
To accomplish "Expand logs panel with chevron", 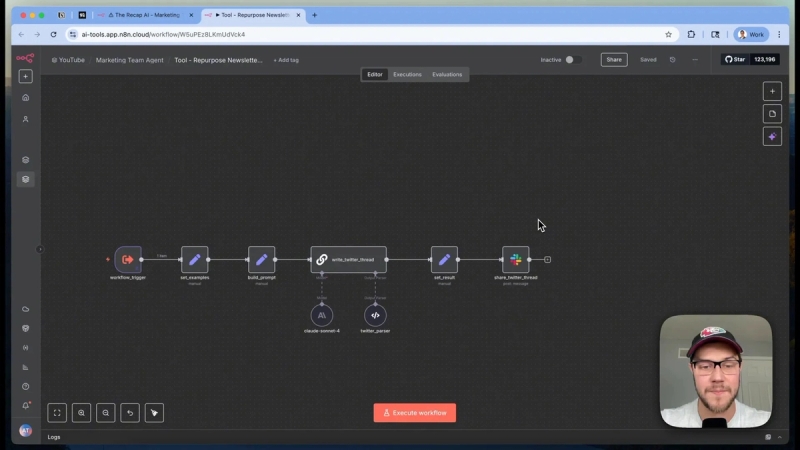I will tap(780, 437).
